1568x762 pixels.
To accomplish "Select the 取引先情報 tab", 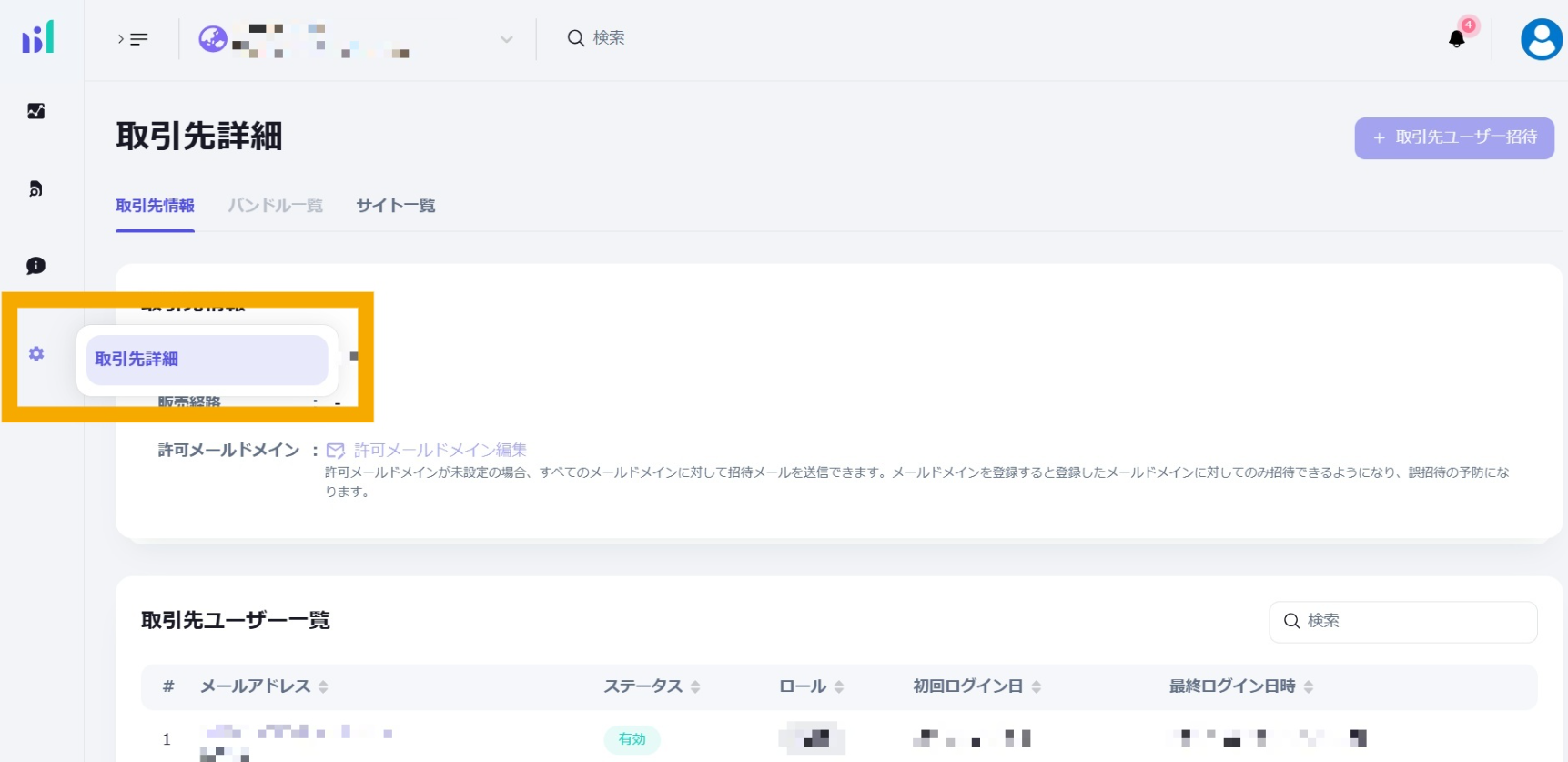I will pos(155,206).
